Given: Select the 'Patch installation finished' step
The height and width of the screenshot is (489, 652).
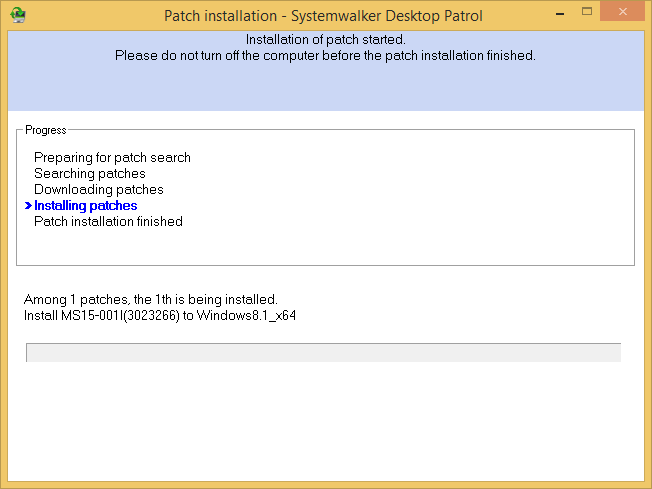Looking at the screenshot, I should [x=109, y=221].
